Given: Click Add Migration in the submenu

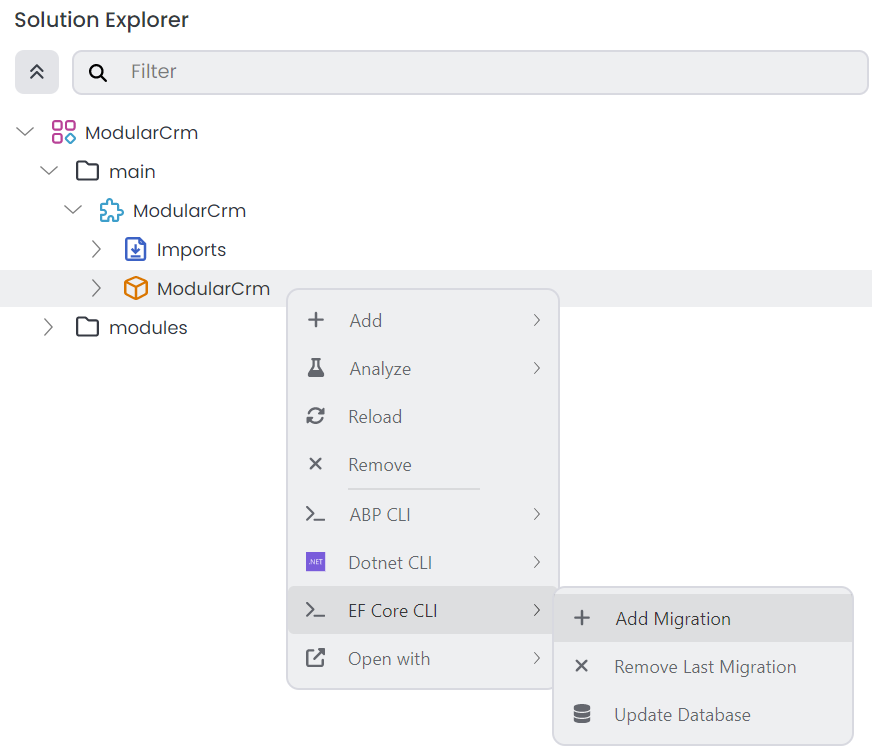Looking at the screenshot, I should coord(673,618).
